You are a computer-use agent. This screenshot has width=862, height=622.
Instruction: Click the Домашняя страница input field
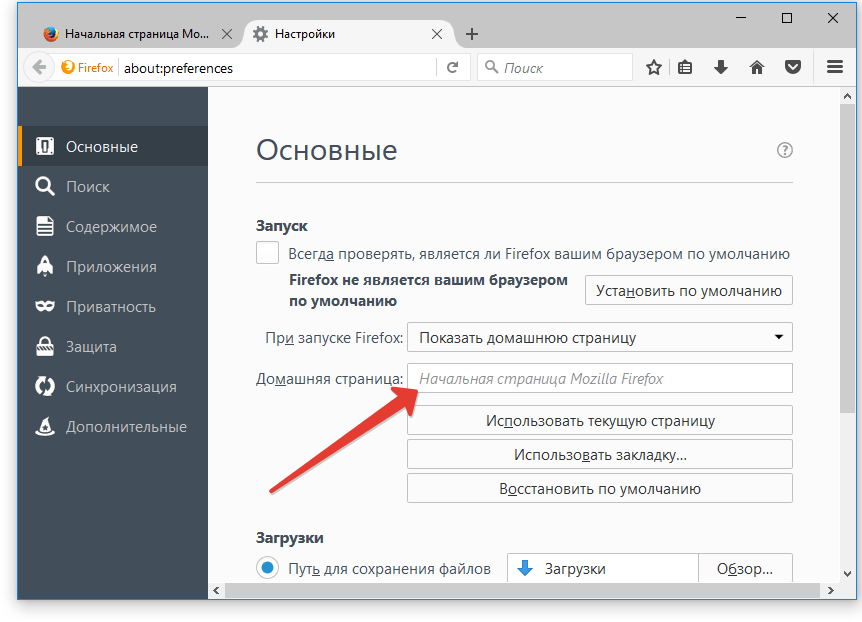coord(600,378)
